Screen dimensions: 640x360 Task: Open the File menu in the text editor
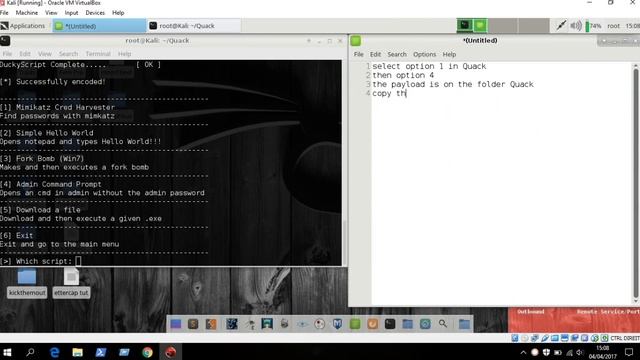[358, 54]
